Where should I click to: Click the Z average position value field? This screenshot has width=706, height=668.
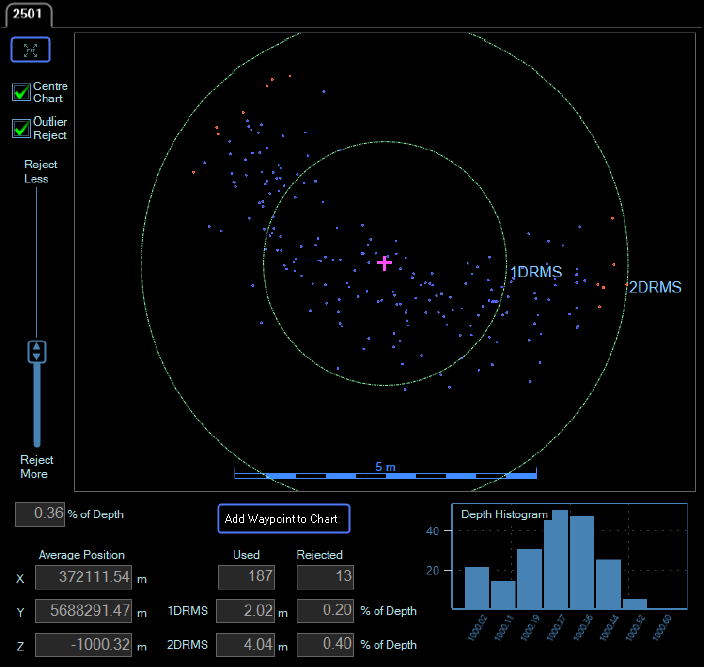83,645
